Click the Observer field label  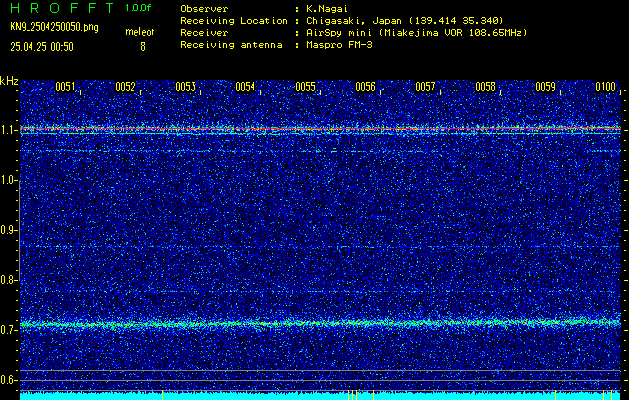click(204, 9)
